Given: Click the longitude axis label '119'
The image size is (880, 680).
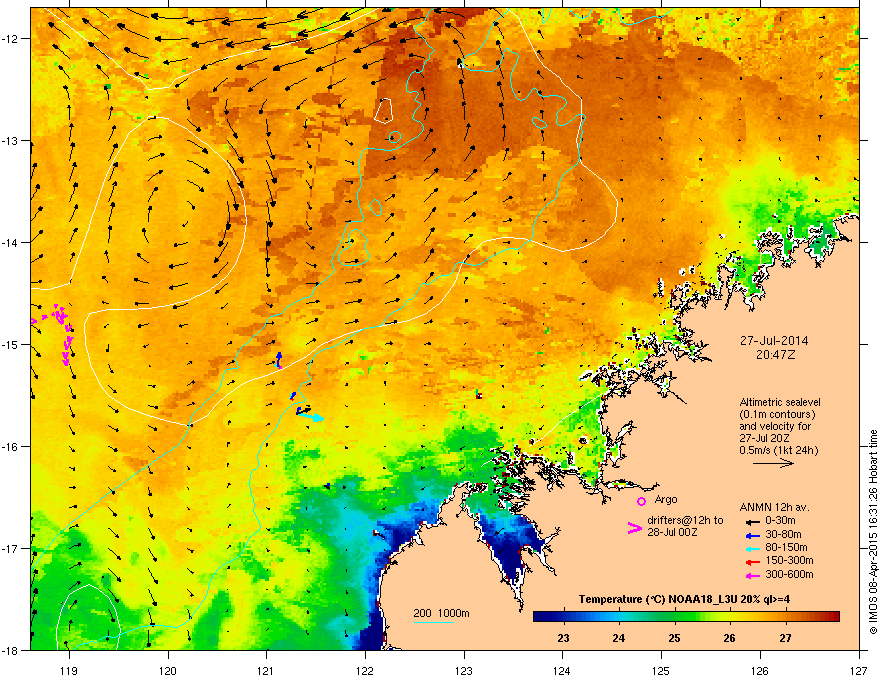Looking at the screenshot, I should click(68, 670).
